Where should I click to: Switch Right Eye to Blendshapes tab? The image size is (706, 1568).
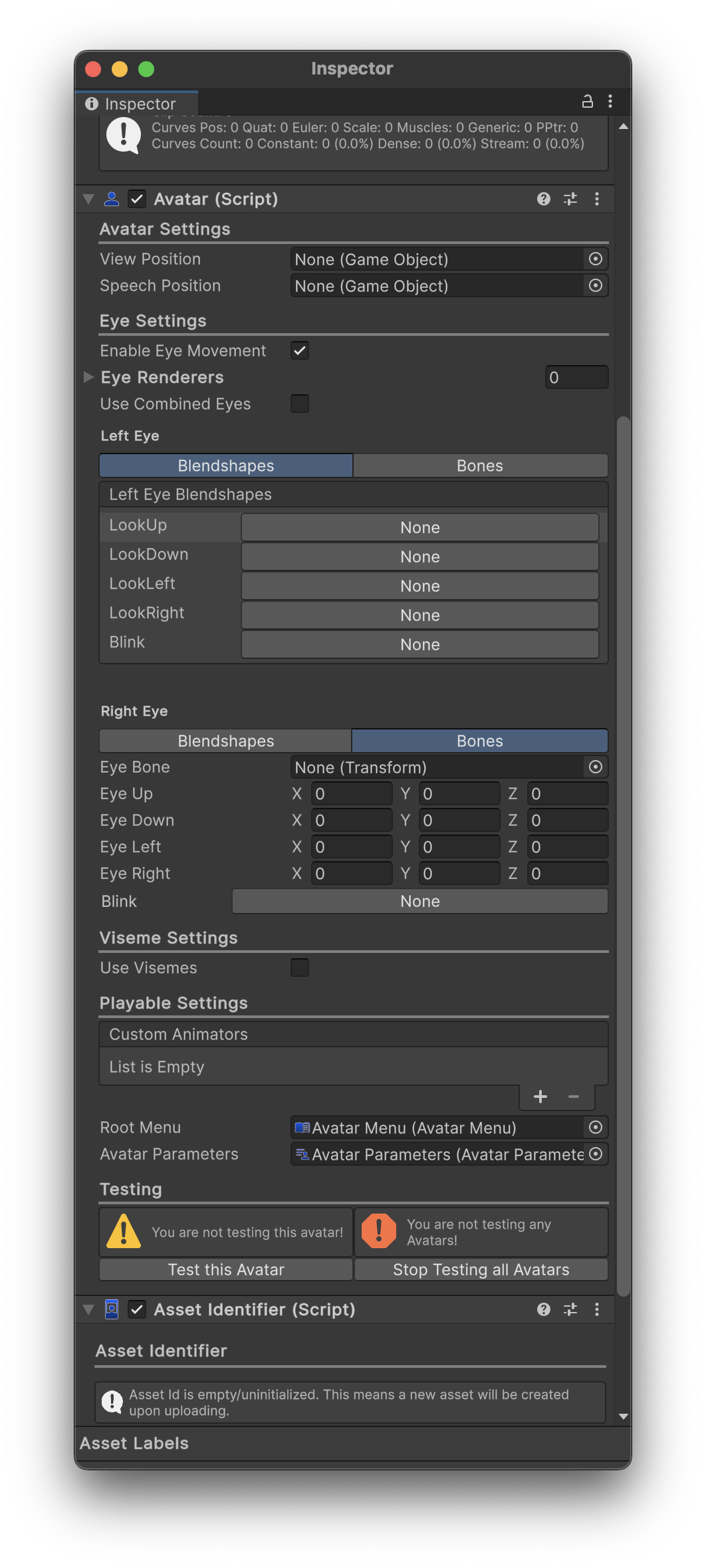pyautogui.click(x=225, y=741)
